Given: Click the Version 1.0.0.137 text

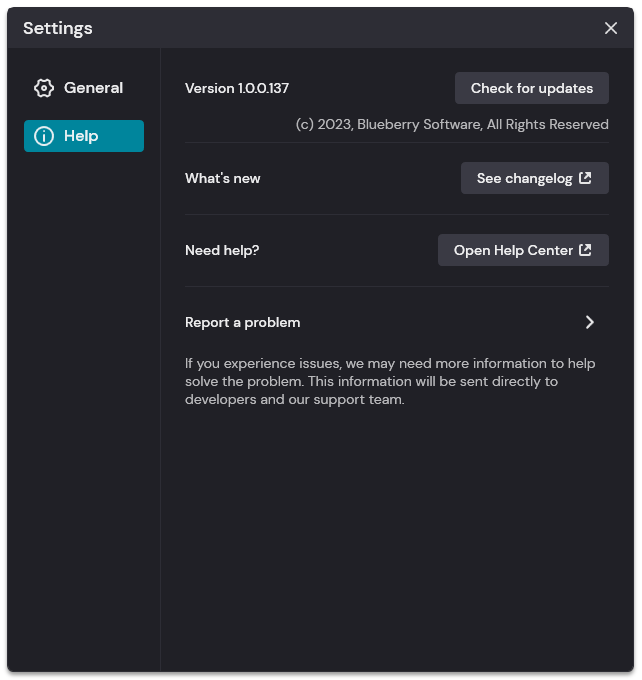Looking at the screenshot, I should pos(237,88).
